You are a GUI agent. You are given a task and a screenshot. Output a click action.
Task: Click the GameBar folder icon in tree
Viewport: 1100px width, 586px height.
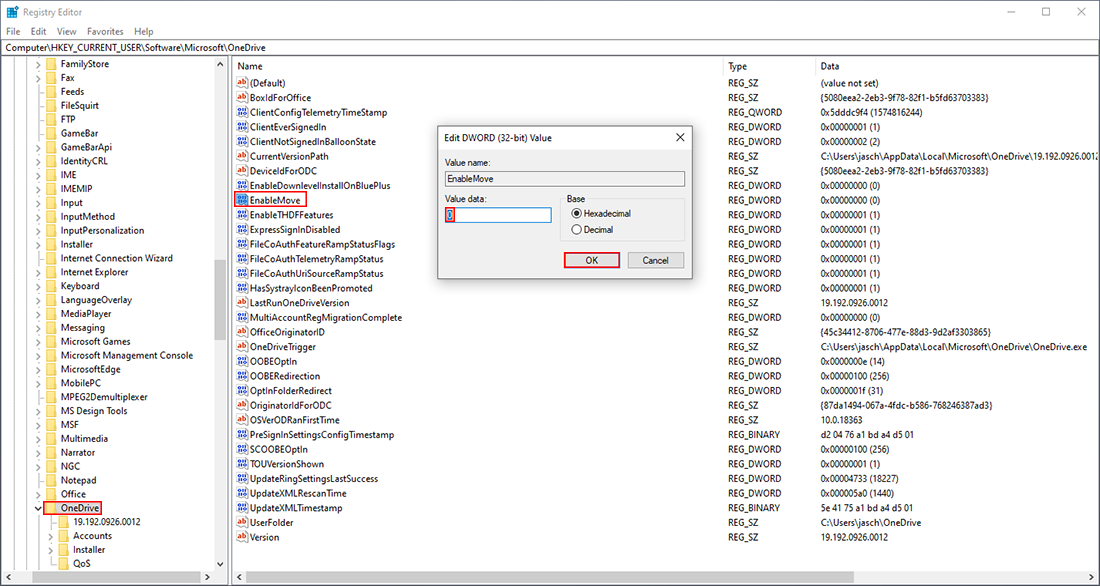51,133
